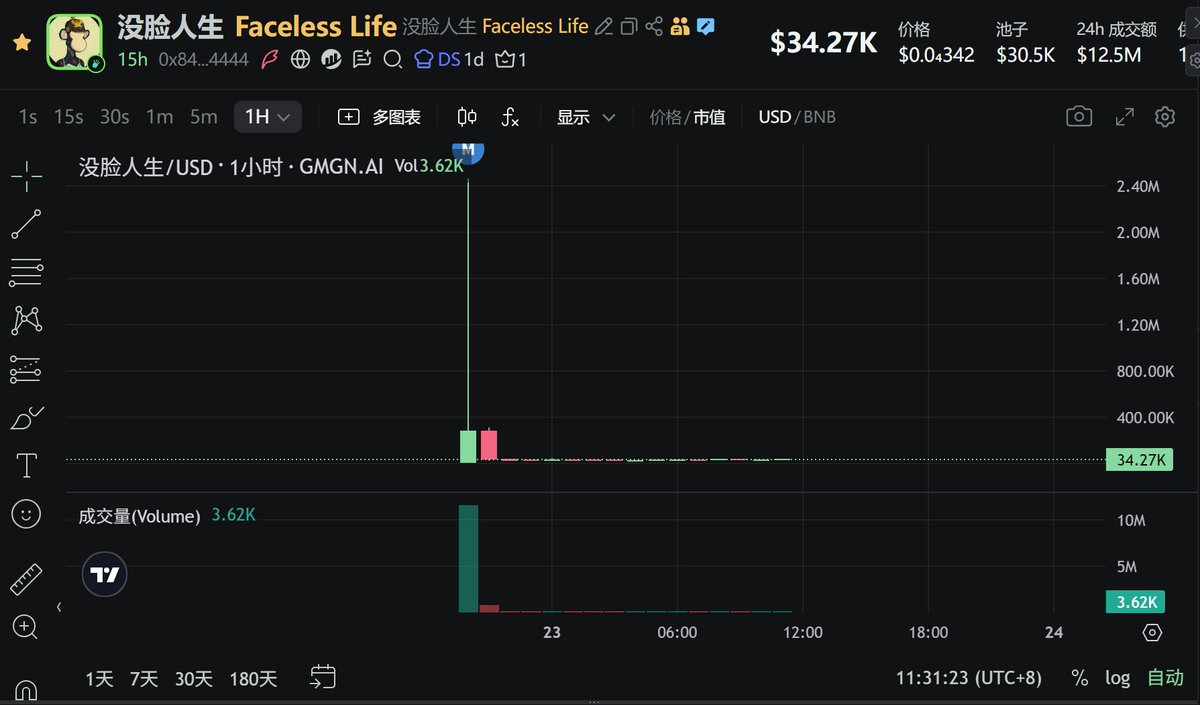Click the 自动 auto scale button

[x=1165, y=678]
